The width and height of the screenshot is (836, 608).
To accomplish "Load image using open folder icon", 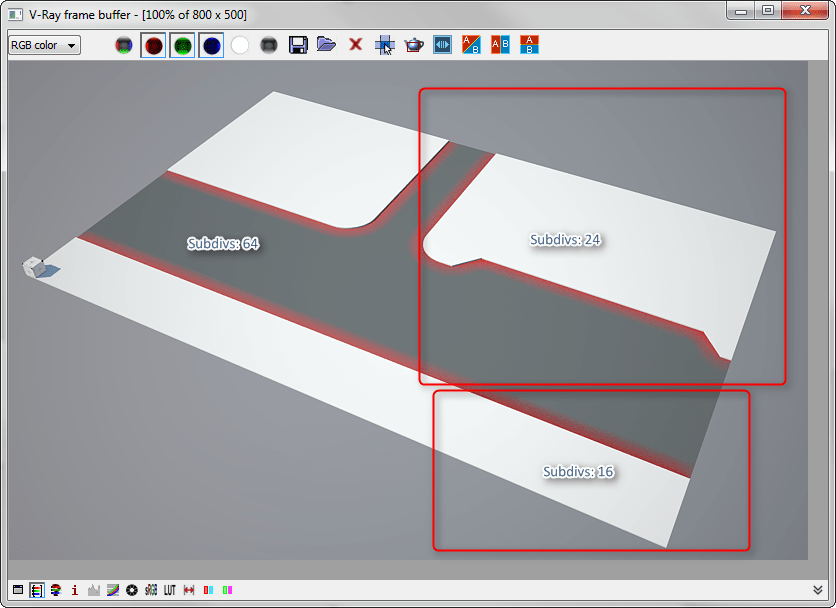I will coord(326,44).
